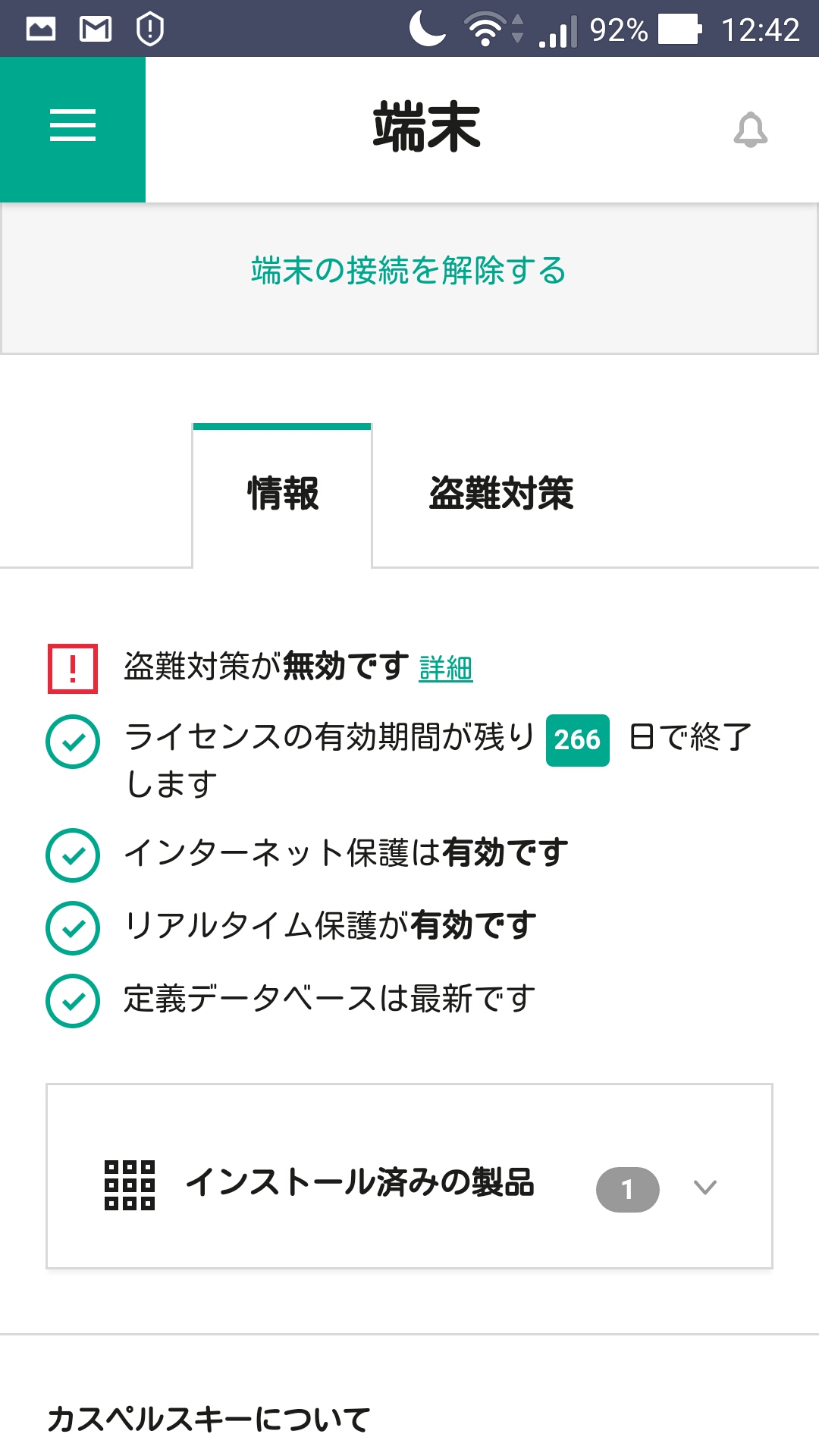Expand the インストール済みの製品 section
The width and height of the screenshot is (819, 1456).
[360, 1183]
